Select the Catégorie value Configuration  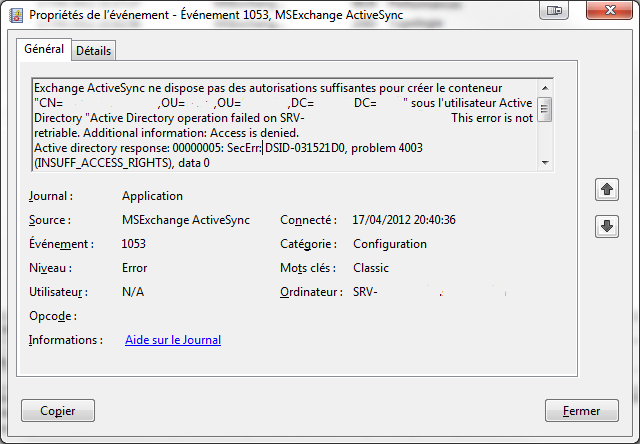pos(390,244)
